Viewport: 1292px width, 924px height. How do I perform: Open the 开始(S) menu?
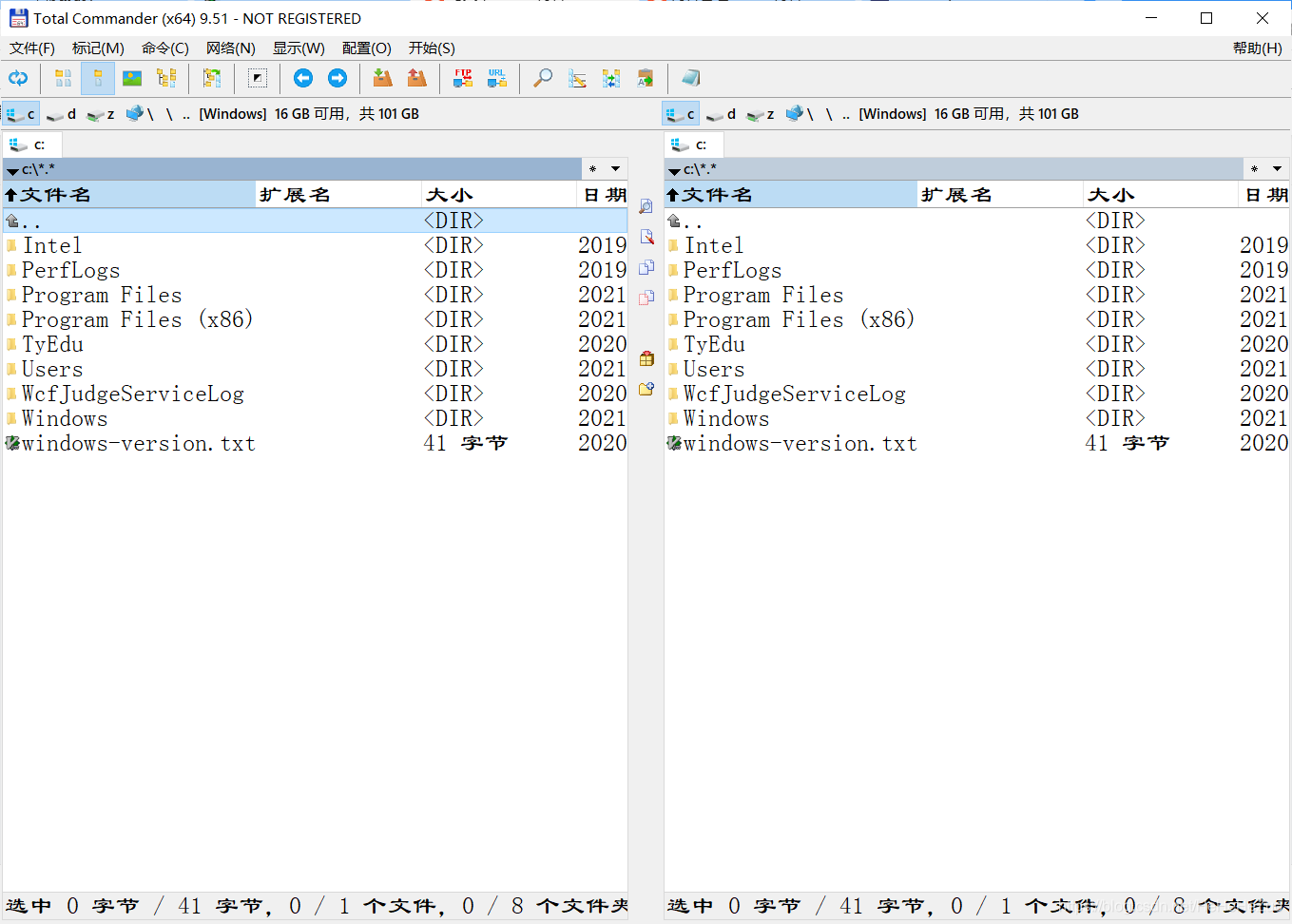coord(432,48)
